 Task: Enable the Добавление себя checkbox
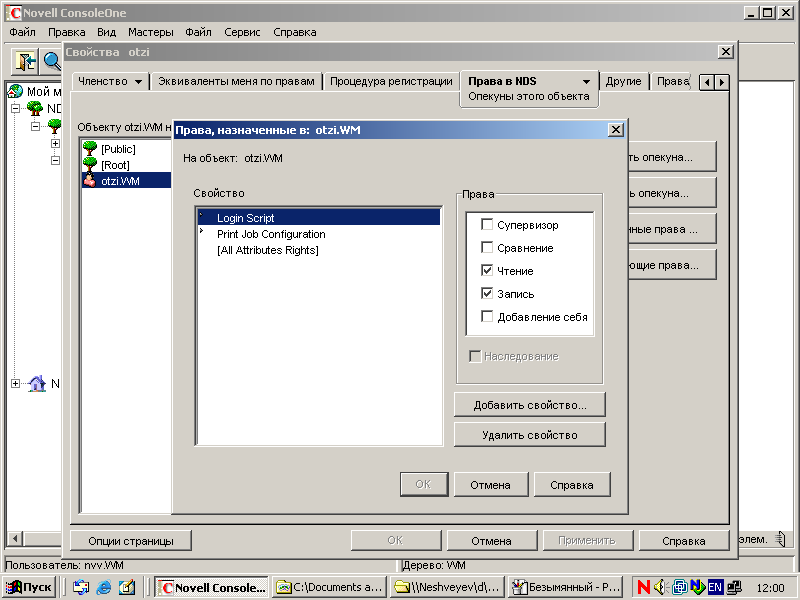(x=487, y=316)
